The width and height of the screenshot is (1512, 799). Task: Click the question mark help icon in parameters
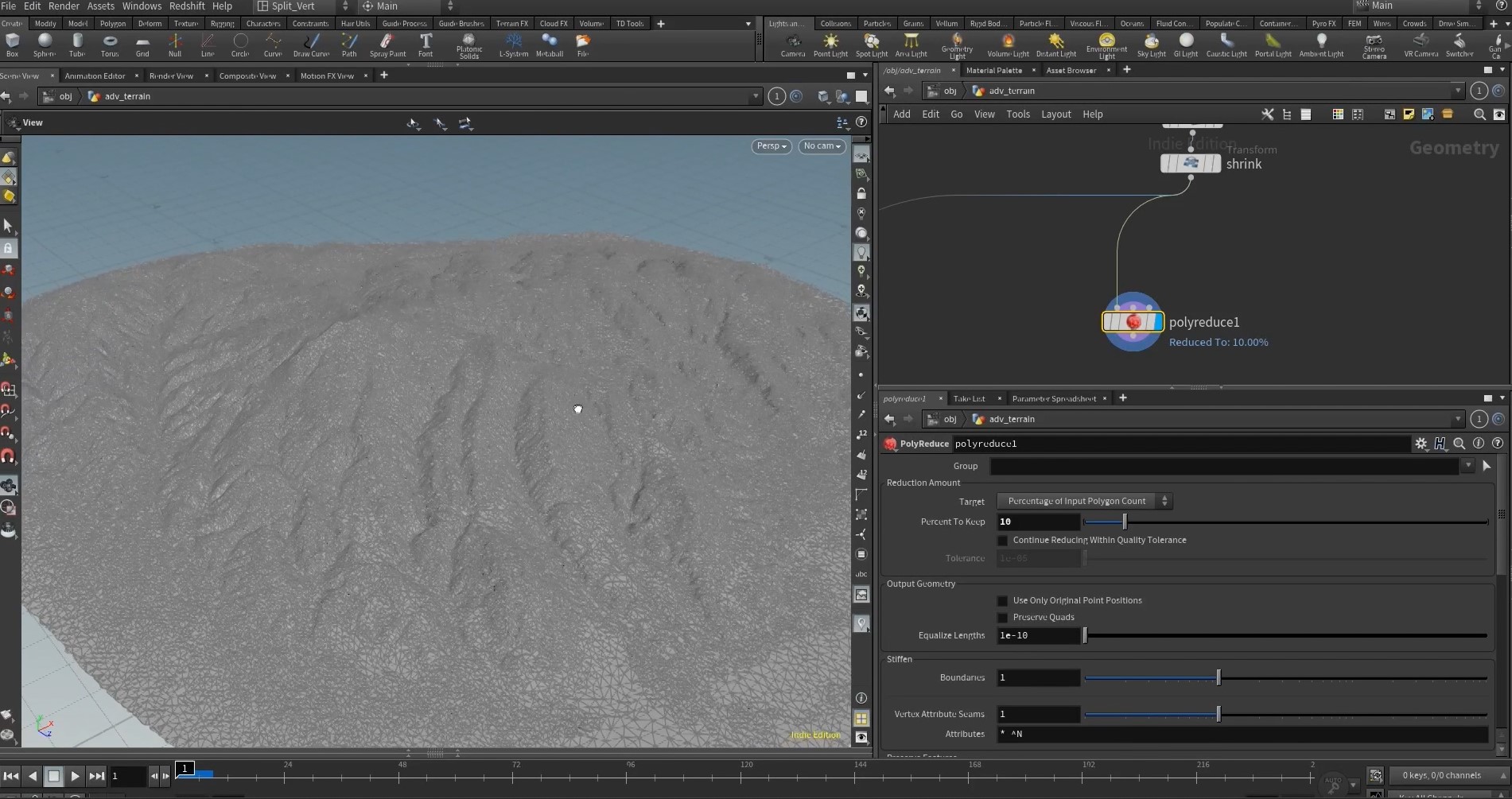pos(1498,444)
